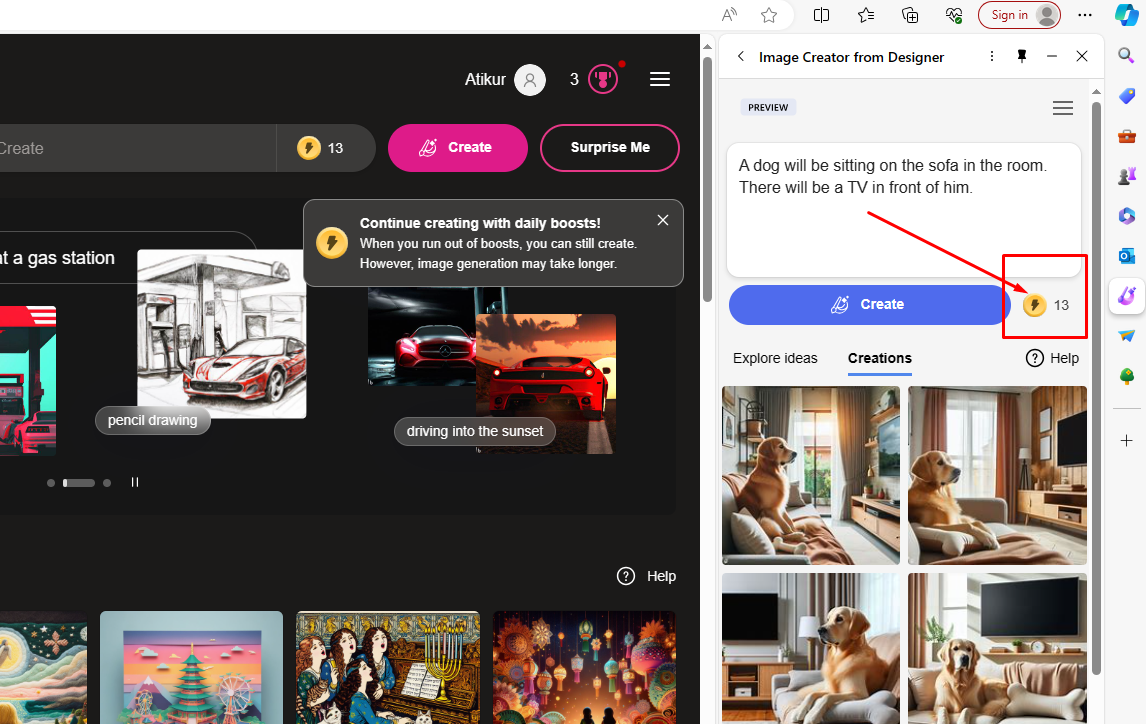Open Search icon in Edge sidebar
Image resolution: width=1146 pixels, height=724 pixels.
tap(1126, 55)
